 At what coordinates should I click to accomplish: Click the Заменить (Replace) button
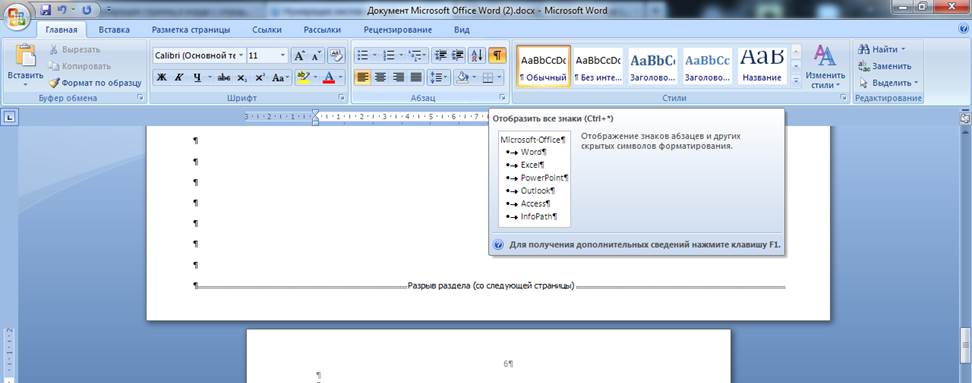tap(885, 66)
